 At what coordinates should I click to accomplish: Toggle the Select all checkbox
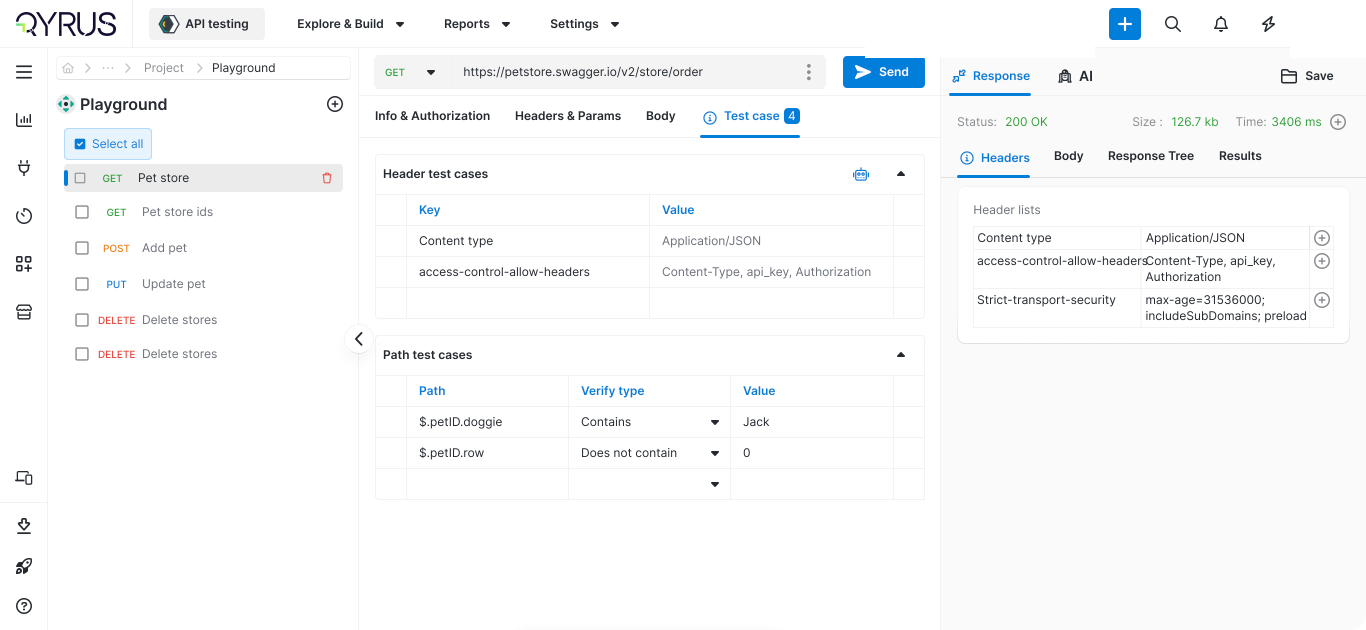pos(81,144)
